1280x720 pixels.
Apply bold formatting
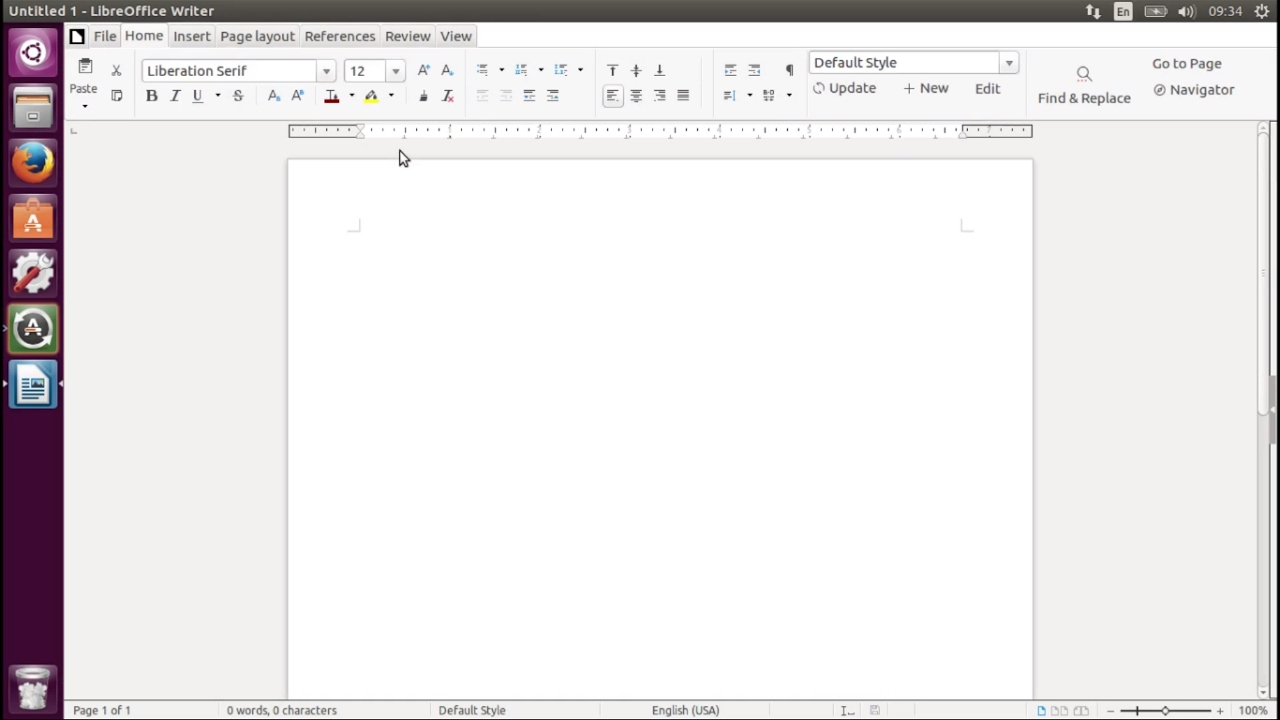point(152,96)
